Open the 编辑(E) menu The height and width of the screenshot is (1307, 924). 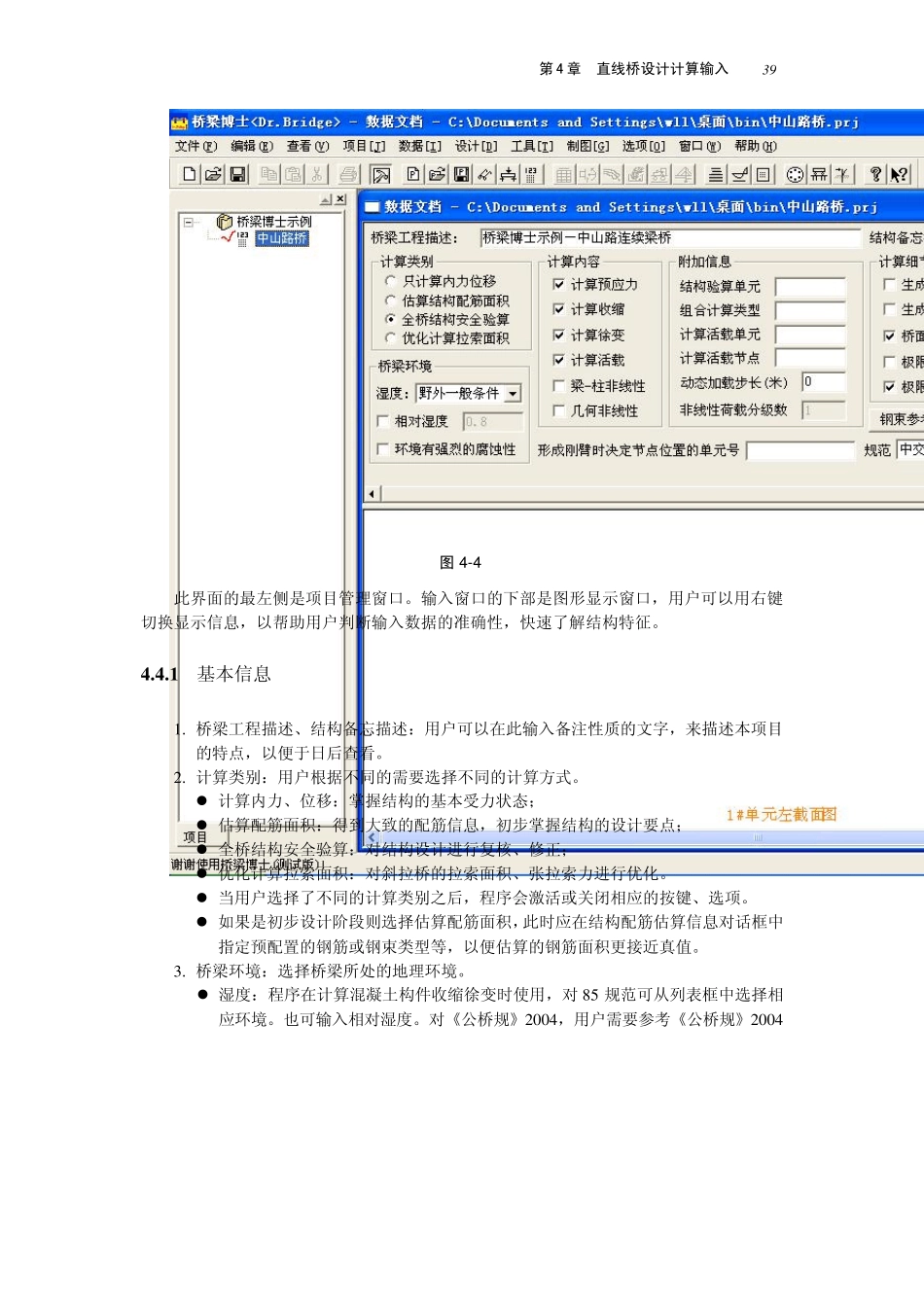click(x=252, y=147)
